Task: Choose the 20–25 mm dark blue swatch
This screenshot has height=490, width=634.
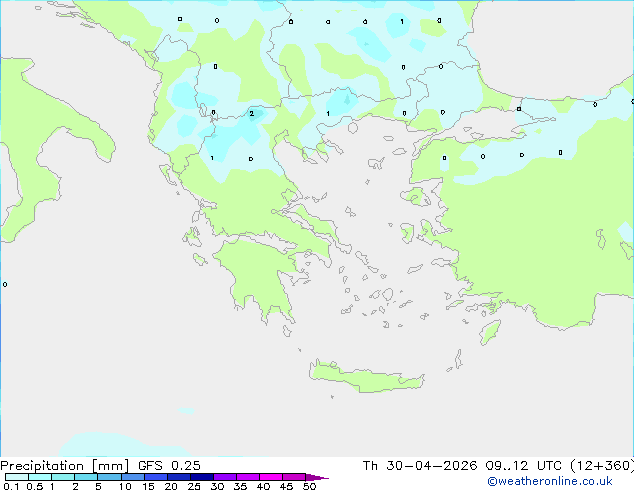Action: pyautogui.click(x=179, y=477)
